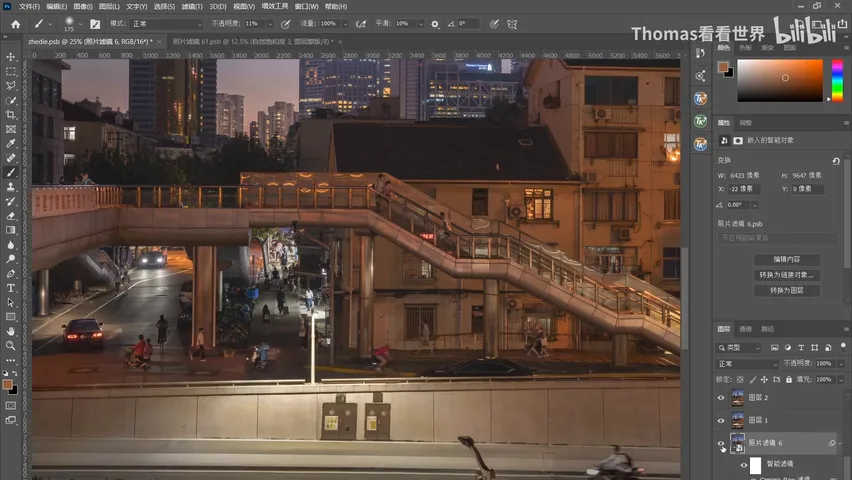Click the rainbow hue slider strip
852x480 pixels.
837,80
